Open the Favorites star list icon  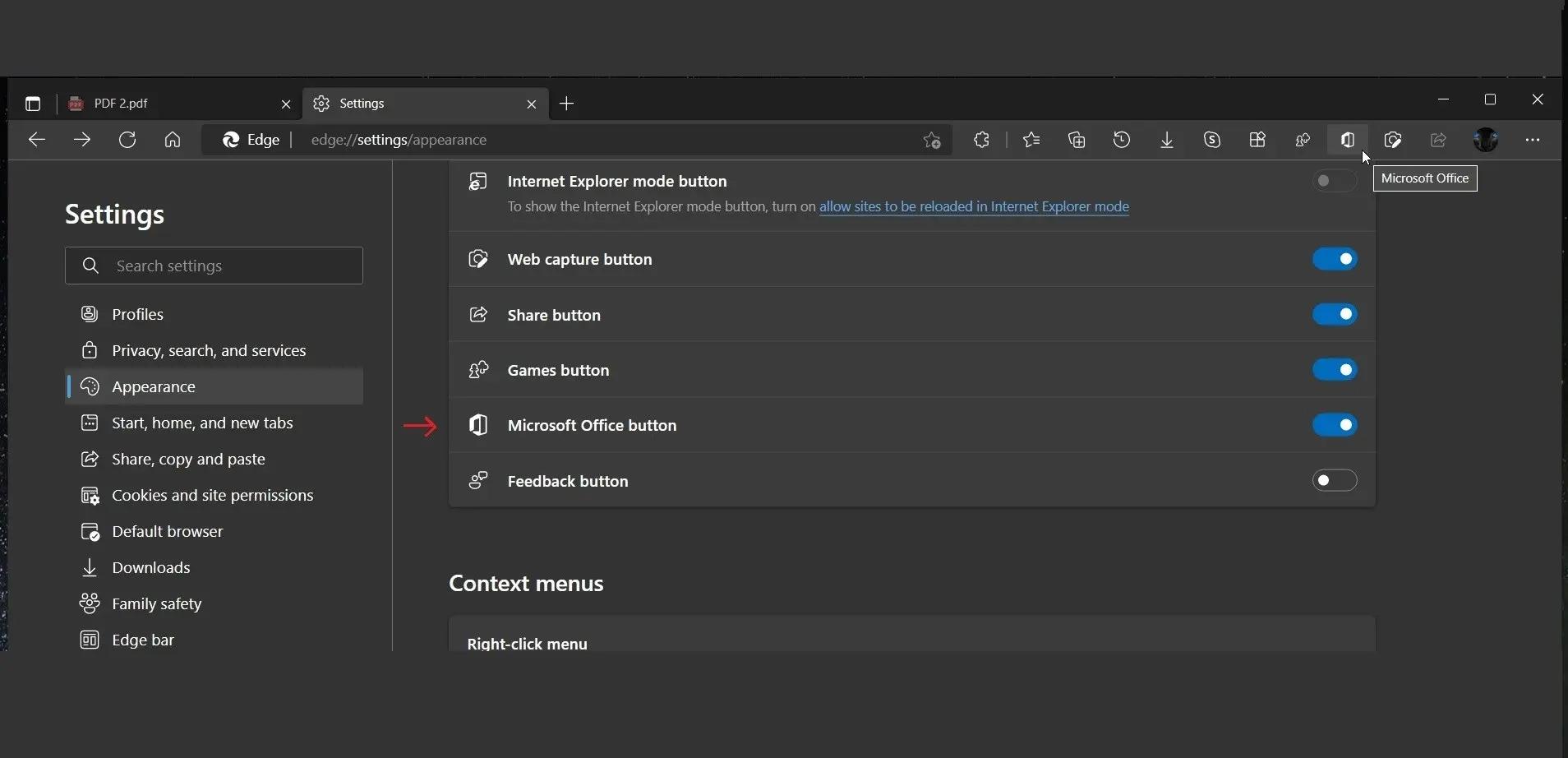coord(1031,140)
